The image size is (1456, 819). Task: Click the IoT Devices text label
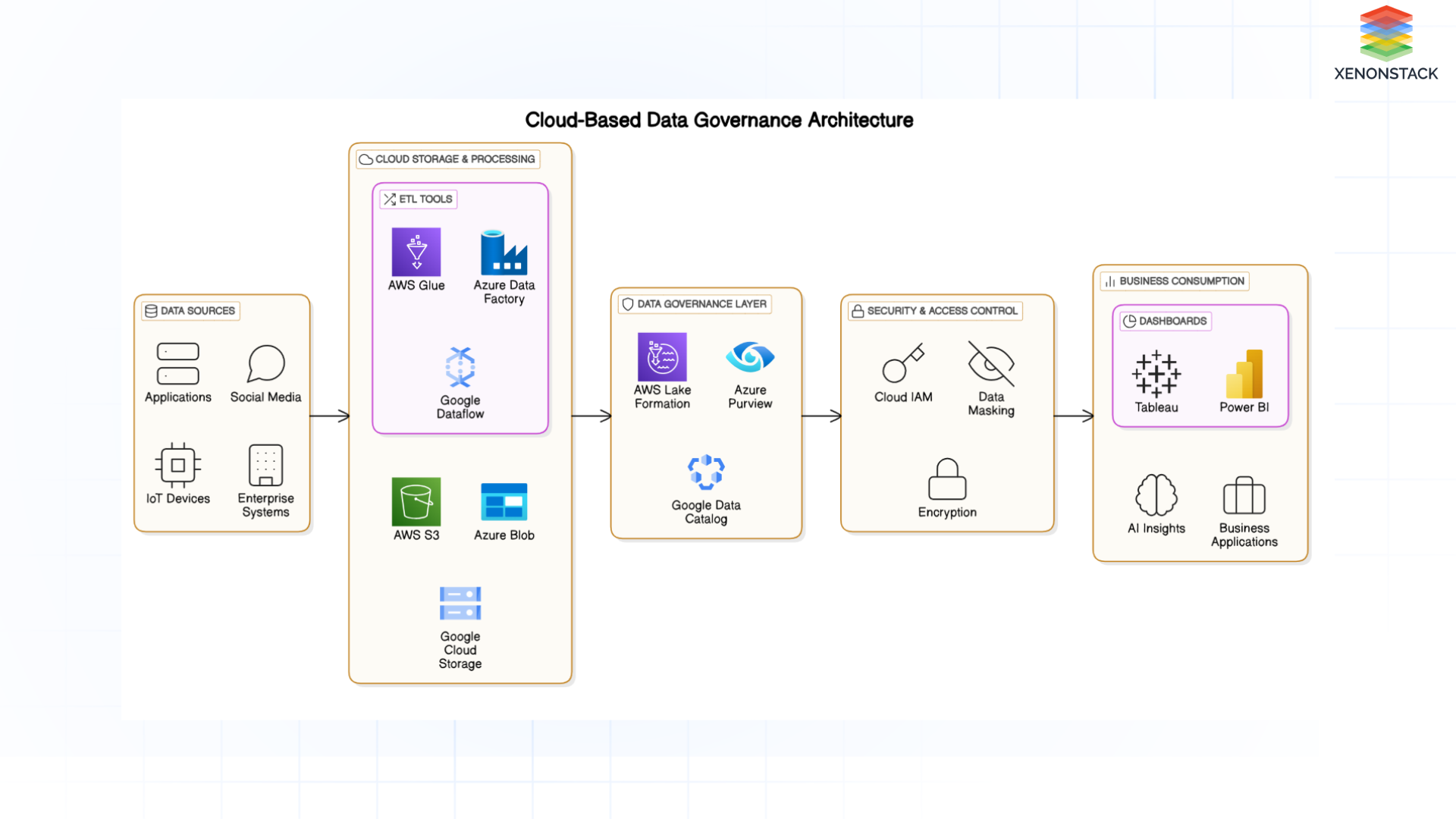[x=177, y=498]
